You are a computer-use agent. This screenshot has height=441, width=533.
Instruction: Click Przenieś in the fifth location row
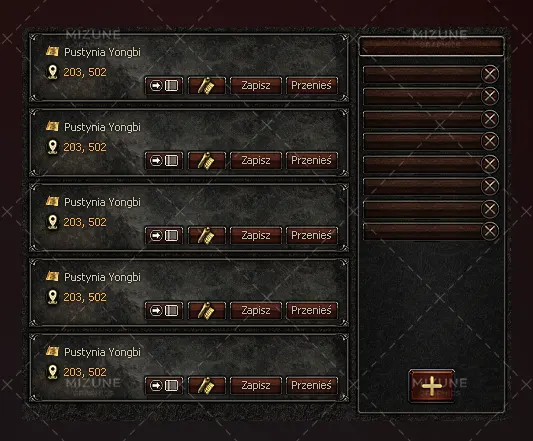pyautogui.click(x=311, y=385)
